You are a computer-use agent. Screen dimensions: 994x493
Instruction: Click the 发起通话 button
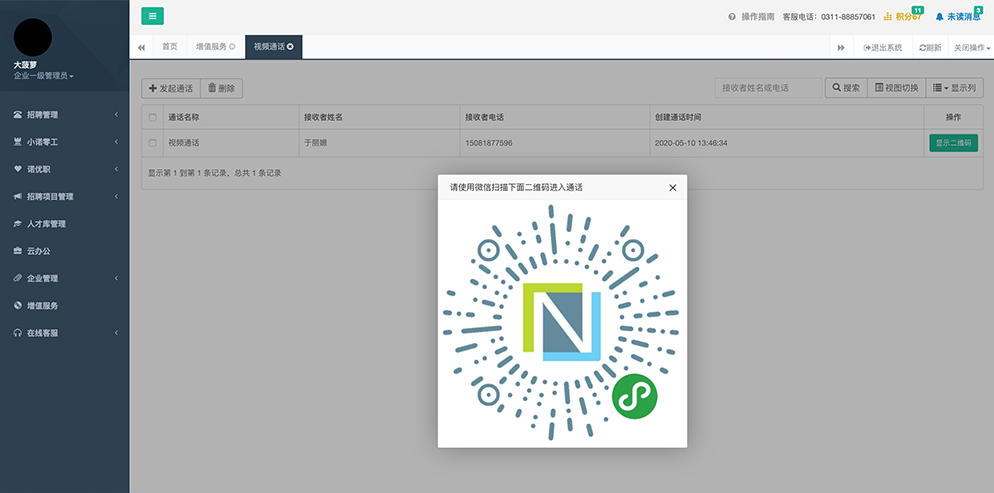171,88
